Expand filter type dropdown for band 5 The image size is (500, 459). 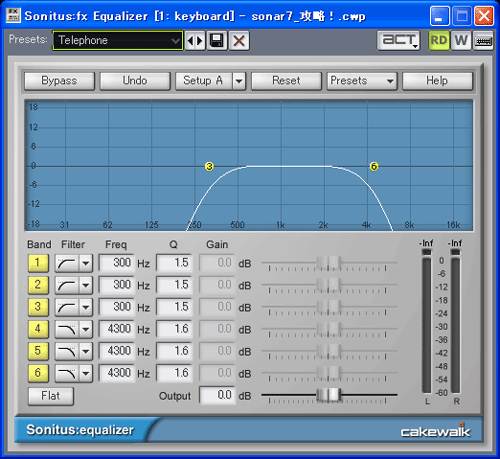[86, 351]
